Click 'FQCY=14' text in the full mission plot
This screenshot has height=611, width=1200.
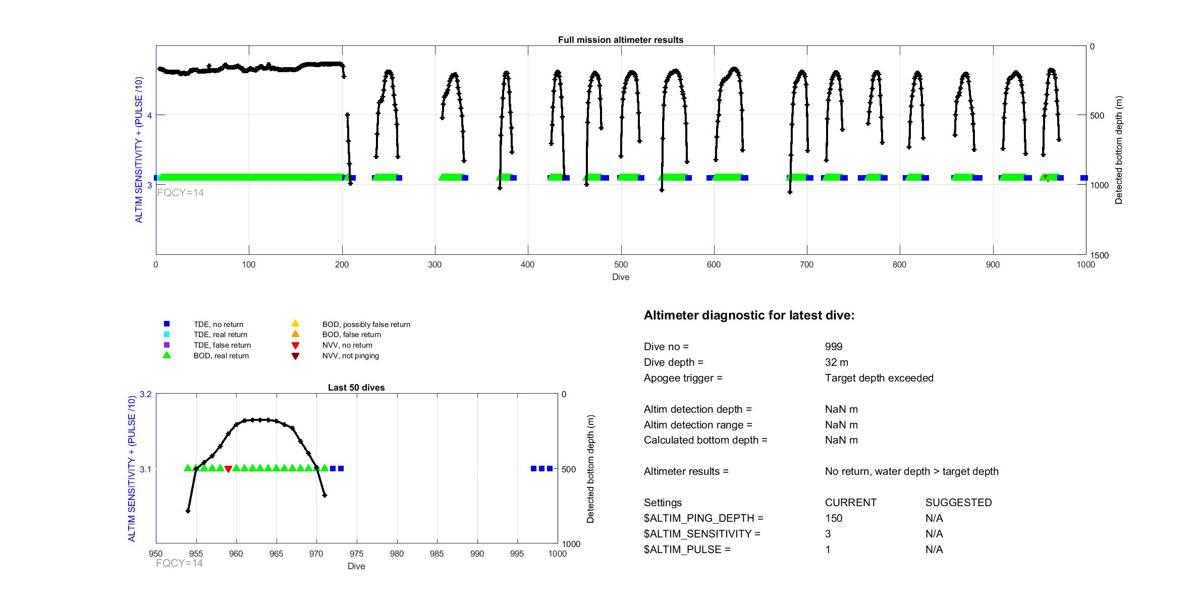(181, 192)
